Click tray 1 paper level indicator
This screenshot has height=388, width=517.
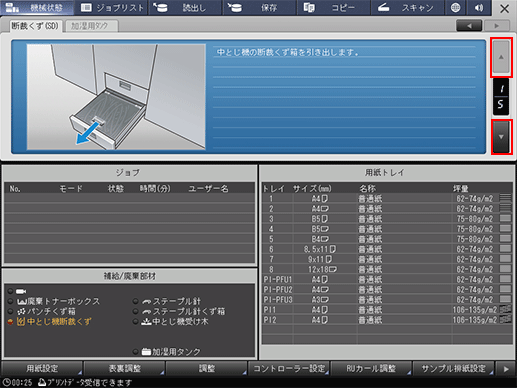pos(505,198)
